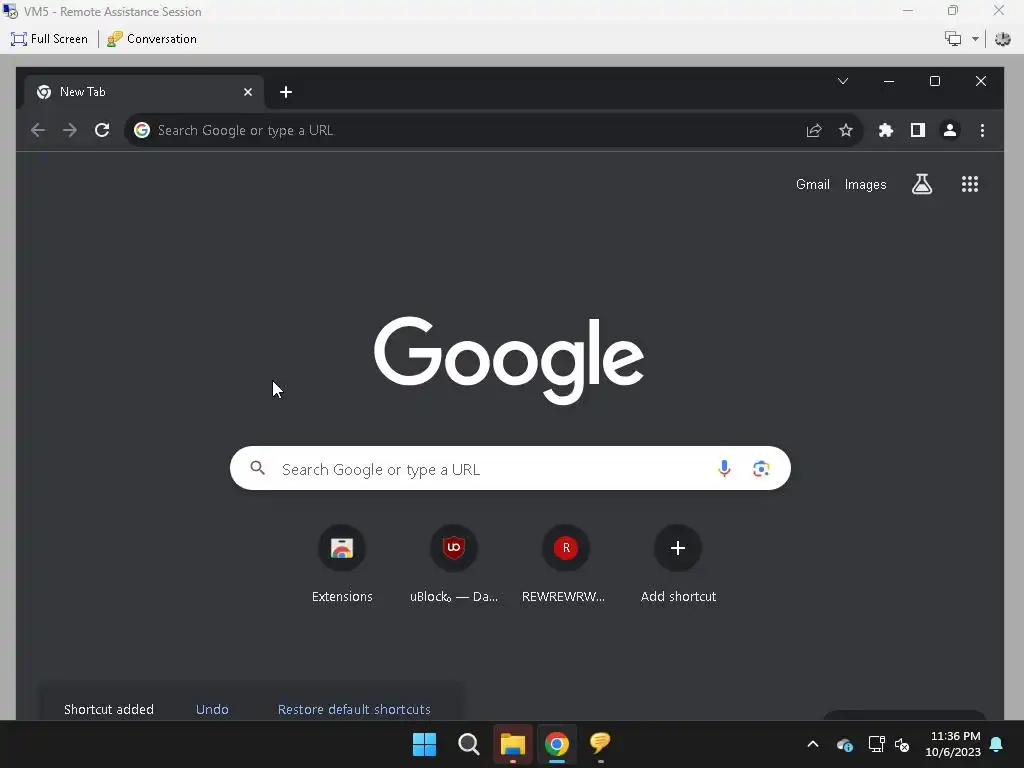Toggle the Chrome side panel
The width and height of the screenshot is (1024, 768).
pos(918,131)
